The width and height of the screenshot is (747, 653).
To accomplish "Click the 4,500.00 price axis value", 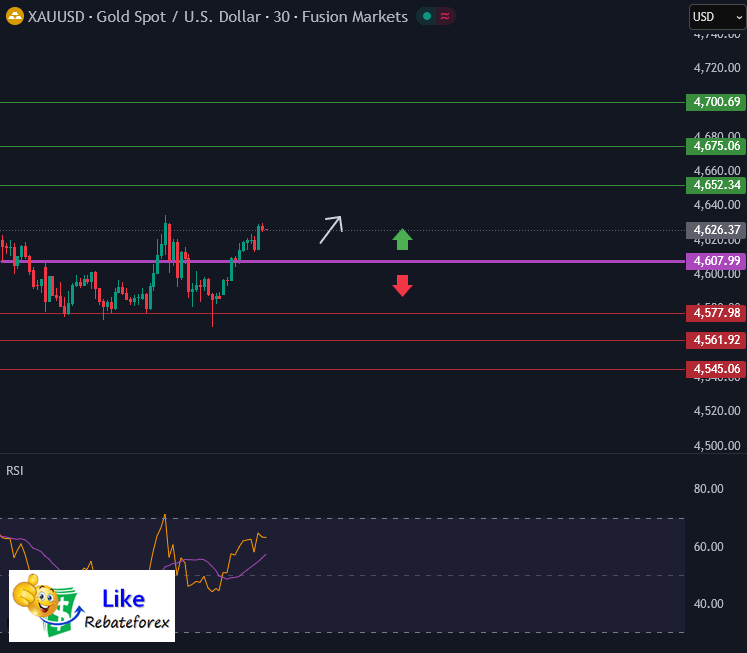I will pyautogui.click(x=717, y=446).
